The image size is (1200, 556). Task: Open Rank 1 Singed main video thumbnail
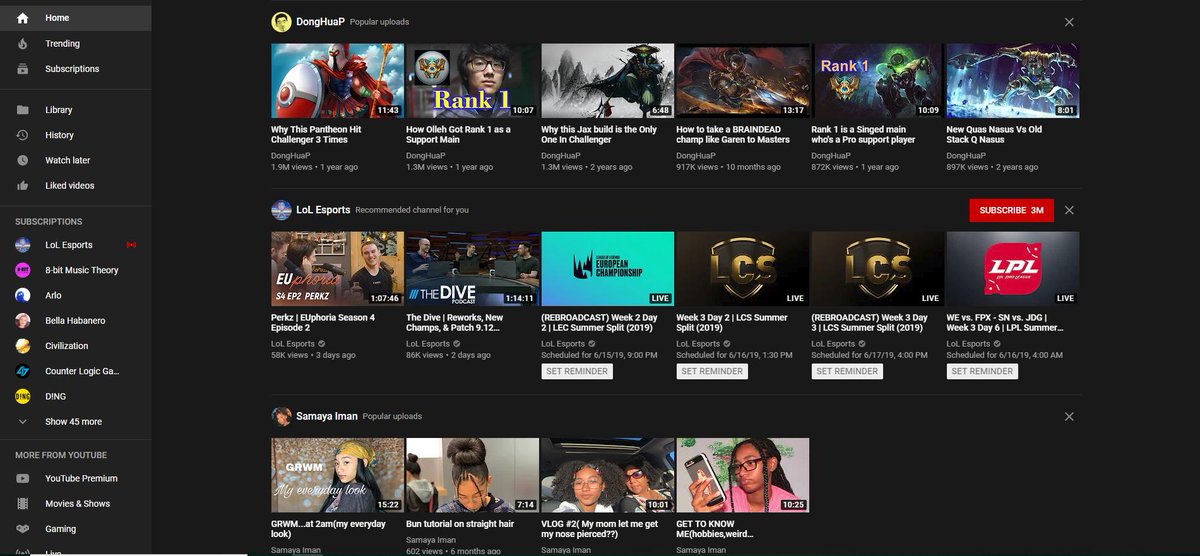[x=877, y=80]
